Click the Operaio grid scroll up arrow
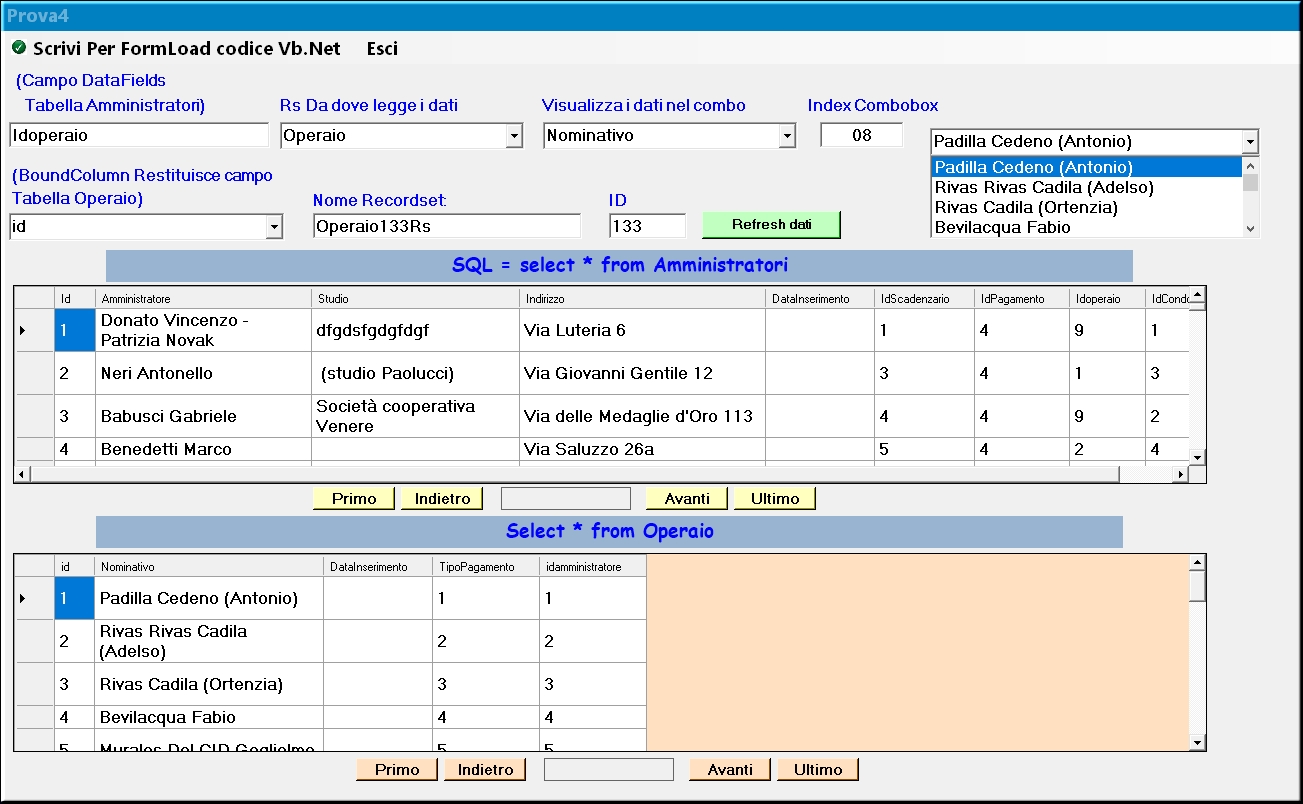This screenshot has width=1303, height=804. point(1197,564)
